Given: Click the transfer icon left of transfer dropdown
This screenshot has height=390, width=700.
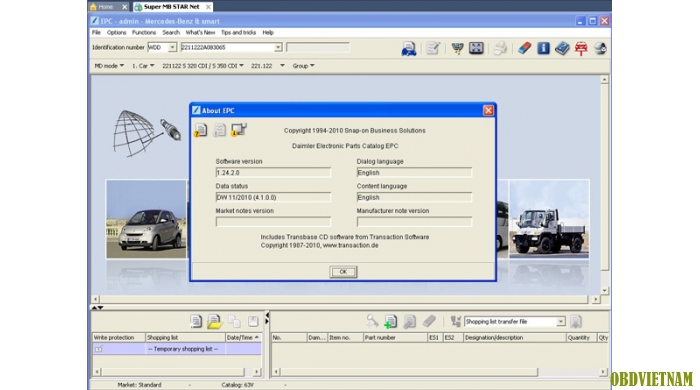Looking at the screenshot, I should pyautogui.click(x=455, y=321).
